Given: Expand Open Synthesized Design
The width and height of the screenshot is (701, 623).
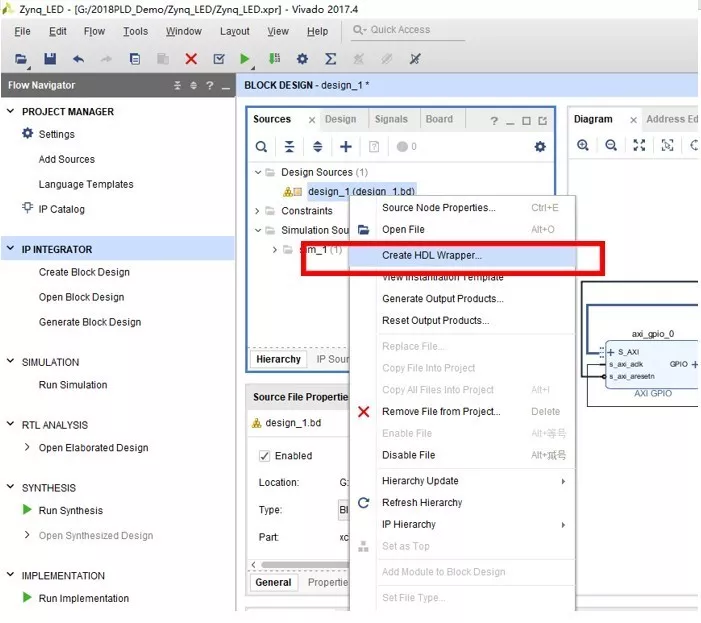Looking at the screenshot, I should coord(27,535).
